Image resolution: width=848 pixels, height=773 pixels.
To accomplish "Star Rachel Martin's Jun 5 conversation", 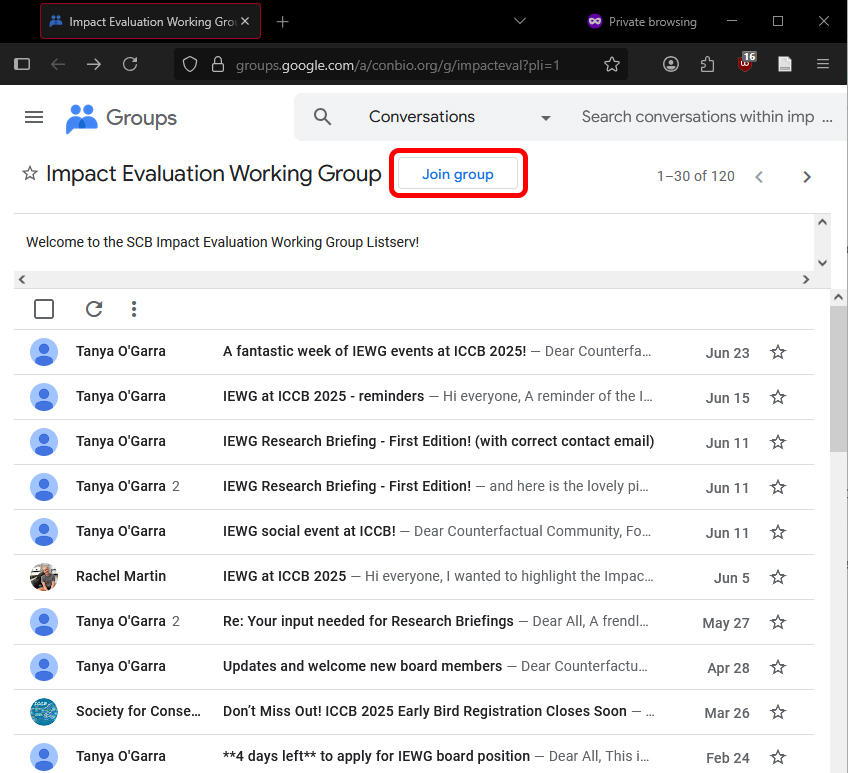I will 778,577.
